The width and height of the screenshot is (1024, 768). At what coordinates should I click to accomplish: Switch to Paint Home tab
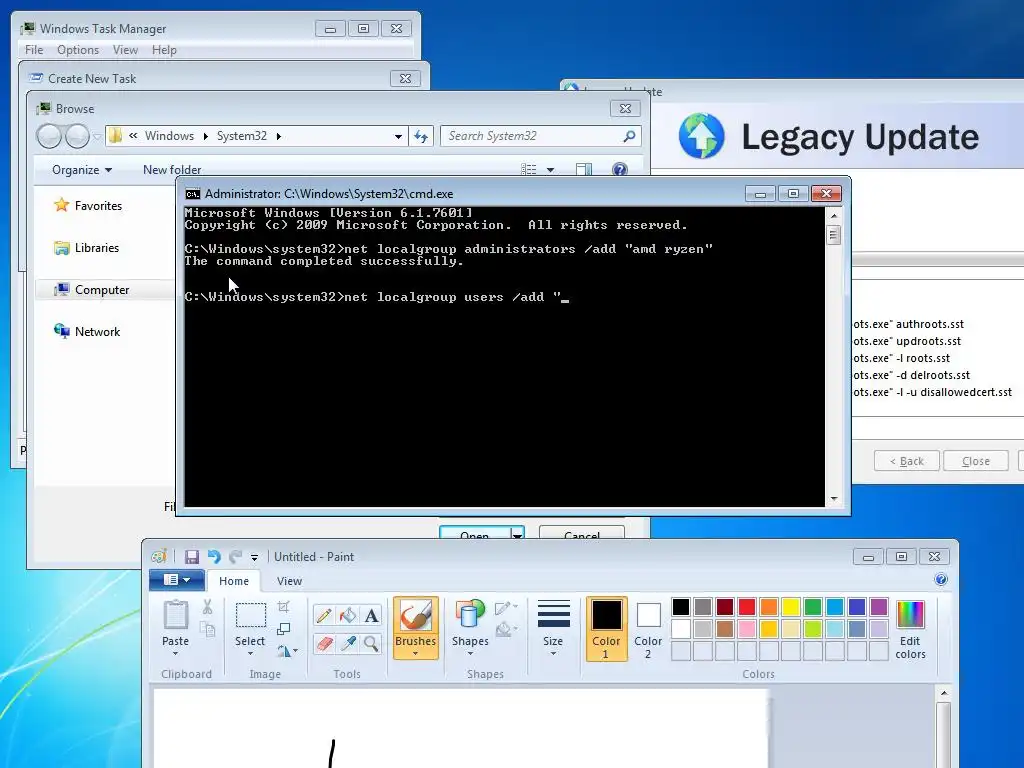coord(234,581)
